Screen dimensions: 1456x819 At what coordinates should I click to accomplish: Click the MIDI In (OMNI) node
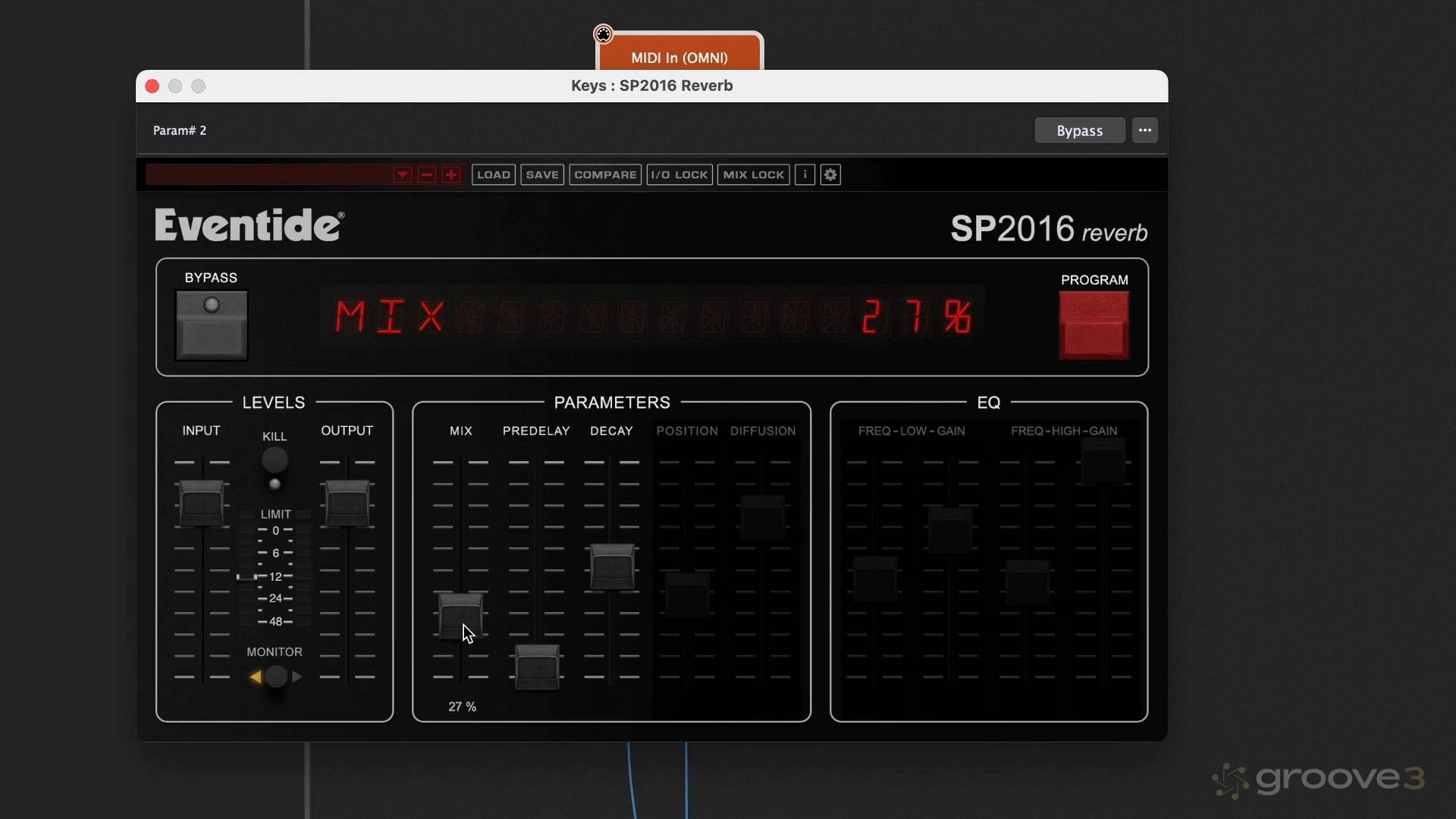pyautogui.click(x=679, y=57)
